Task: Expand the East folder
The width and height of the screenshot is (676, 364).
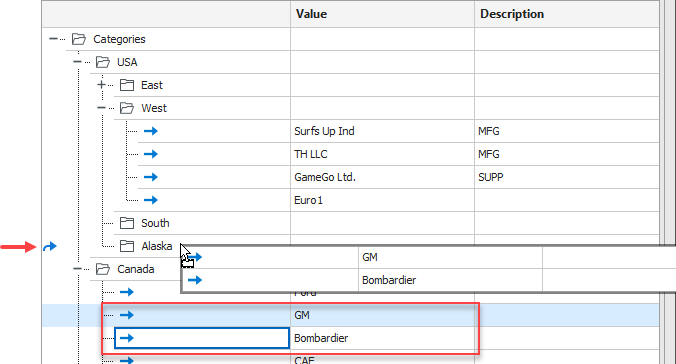Action: tap(101, 85)
